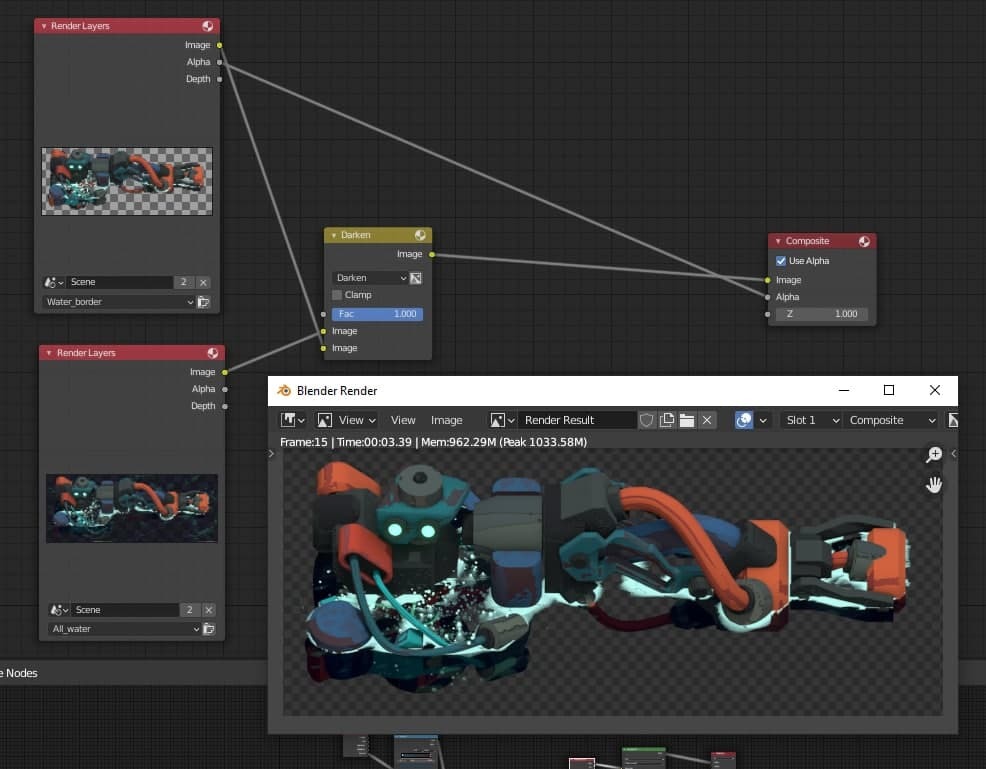Image resolution: width=986 pixels, height=769 pixels.
Task: Click the image view mode icon next to View
Action: [x=324, y=420]
